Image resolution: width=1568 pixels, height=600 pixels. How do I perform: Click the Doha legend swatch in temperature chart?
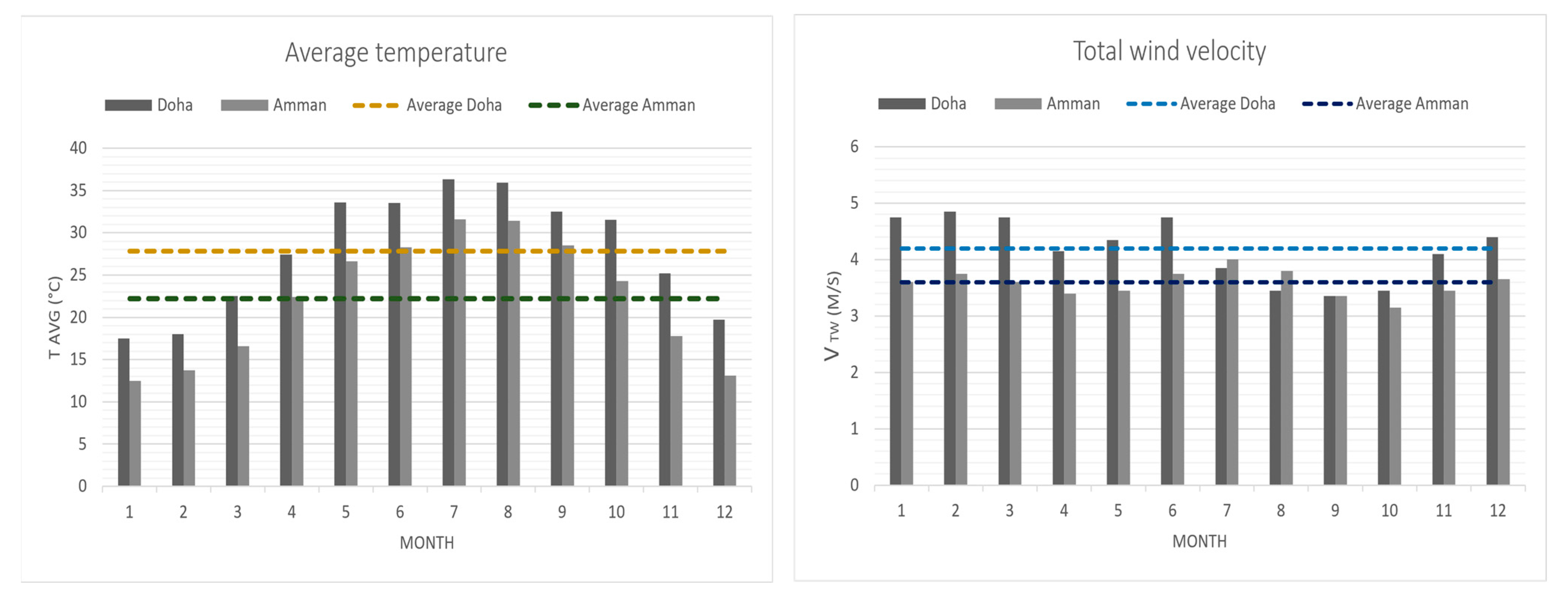pyautogui.click(x=128, y=105)
